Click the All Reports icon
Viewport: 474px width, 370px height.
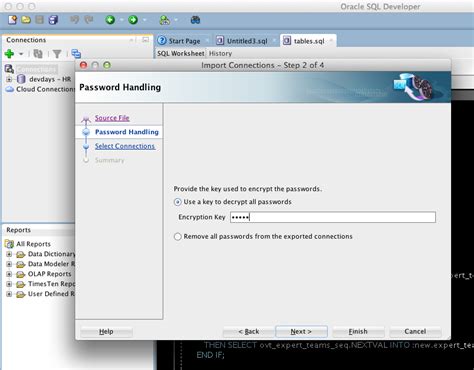9,244
